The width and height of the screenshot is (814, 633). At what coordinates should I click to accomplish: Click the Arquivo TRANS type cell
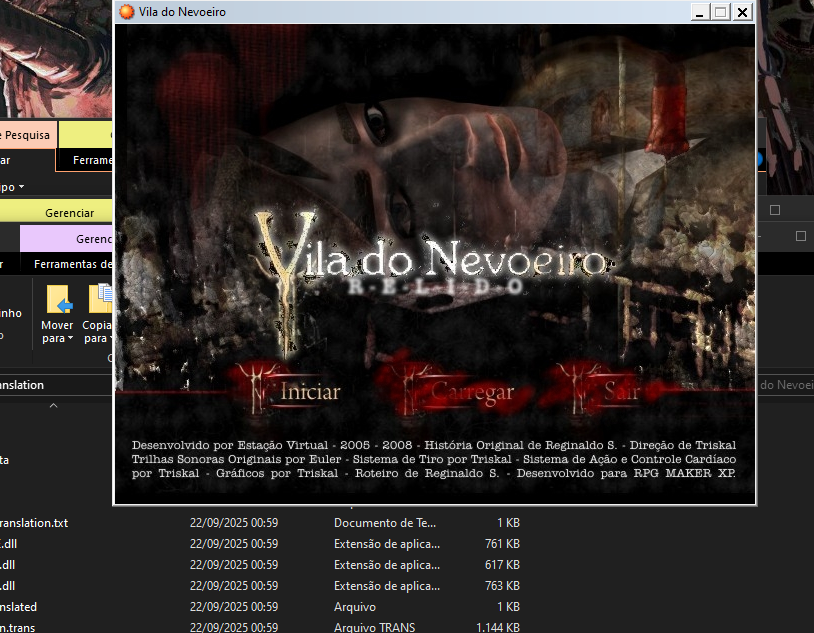point(374,627)
